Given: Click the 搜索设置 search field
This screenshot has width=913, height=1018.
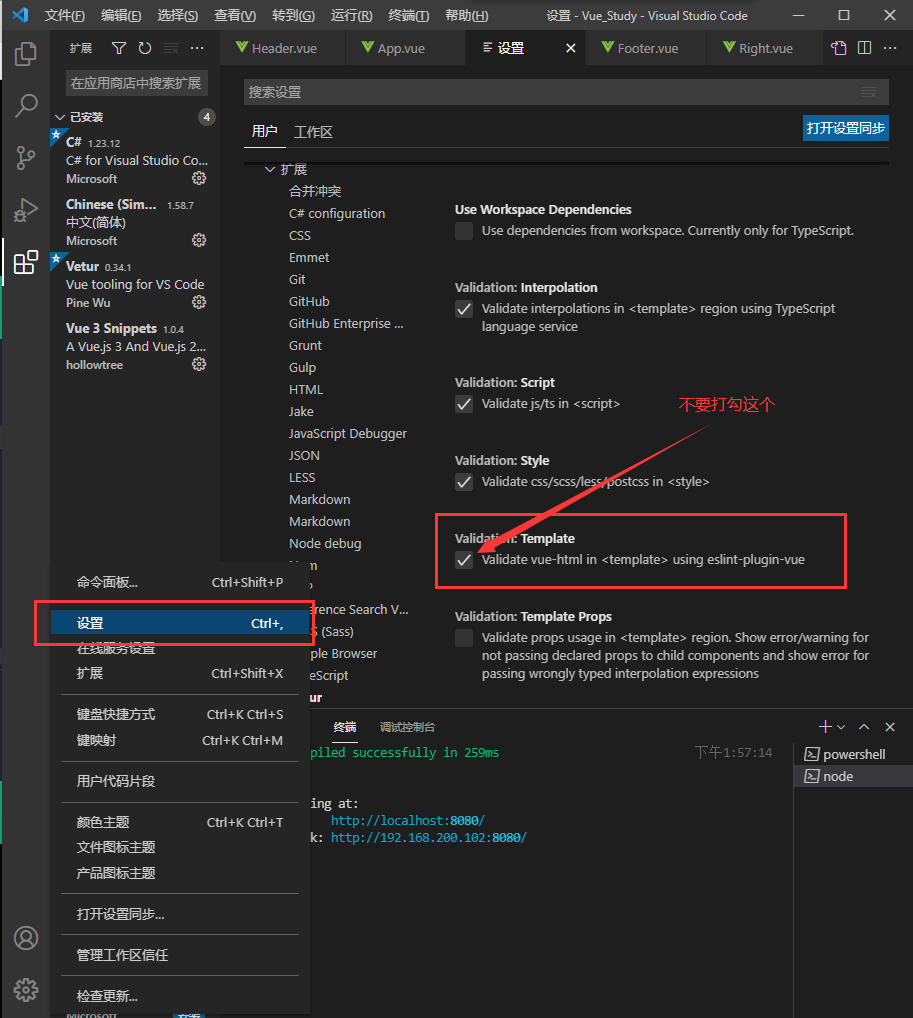Looking at the screenshot, I should pos(566,92).
